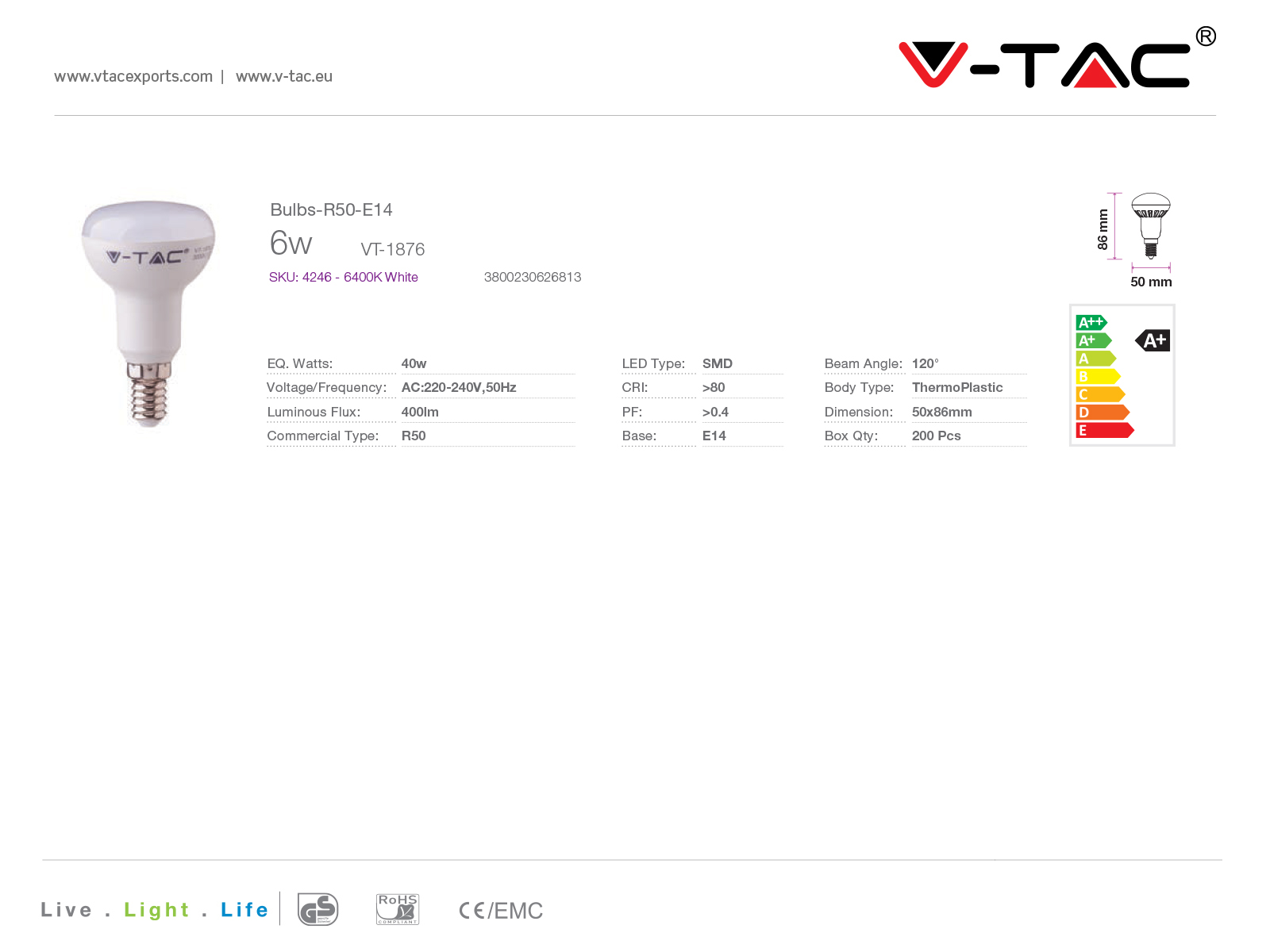The width and height of the screenshot is (1270, 952).
Task: Click the V-TAC logo in the header
Action: click(1056, 58)
